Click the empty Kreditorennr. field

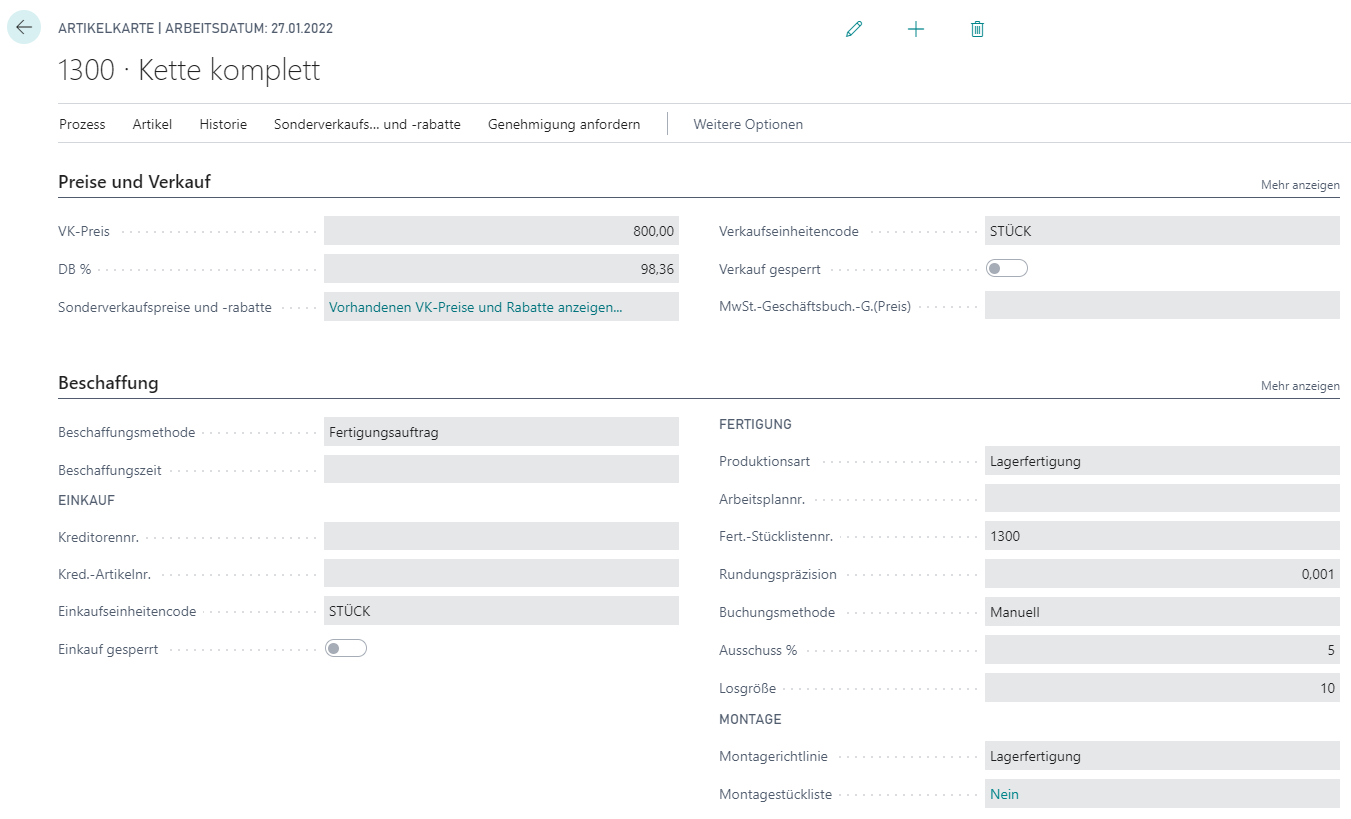pyautogui.click(x=501, y=537)
